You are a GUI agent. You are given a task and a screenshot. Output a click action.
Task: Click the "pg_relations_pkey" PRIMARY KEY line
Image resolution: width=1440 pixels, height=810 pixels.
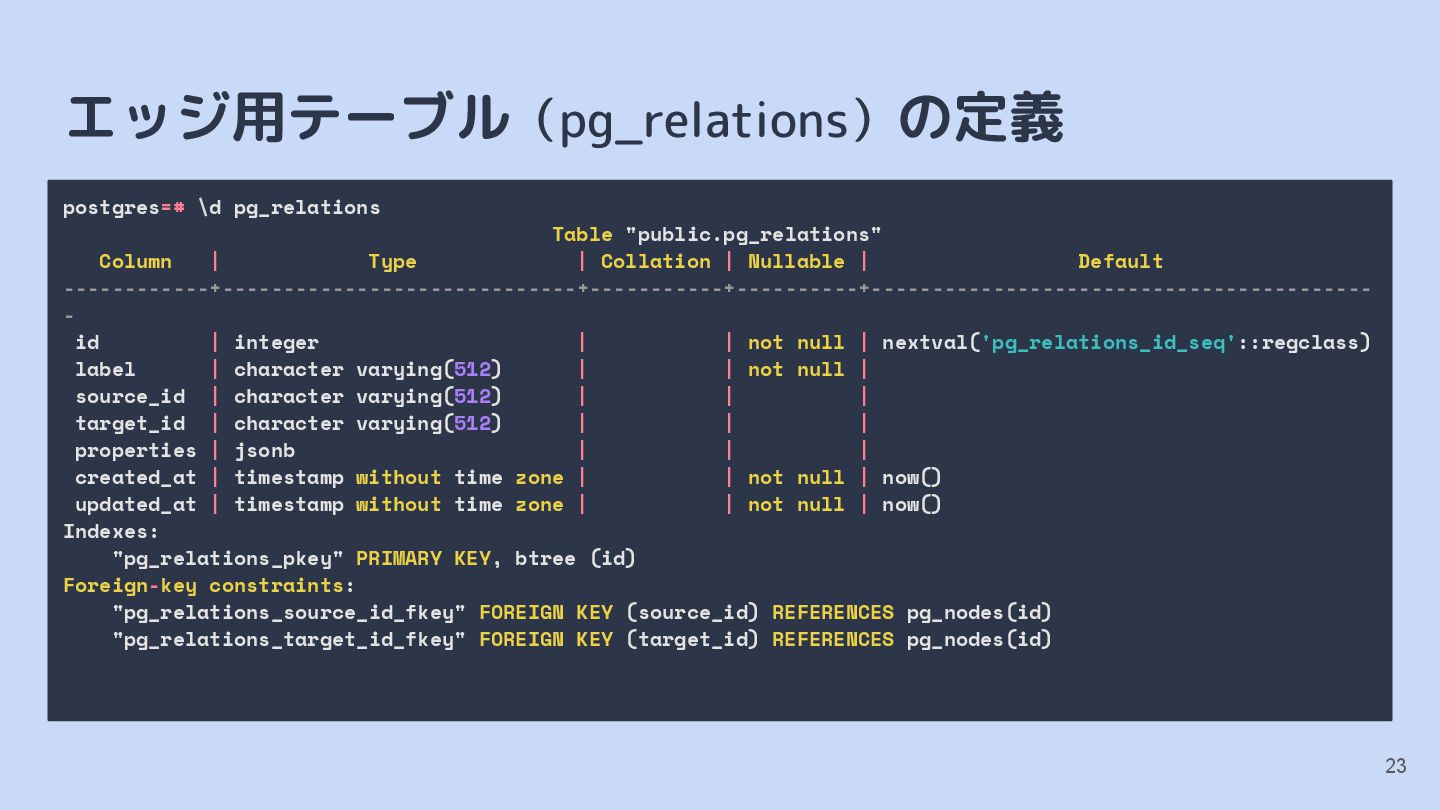click(374, 559)
